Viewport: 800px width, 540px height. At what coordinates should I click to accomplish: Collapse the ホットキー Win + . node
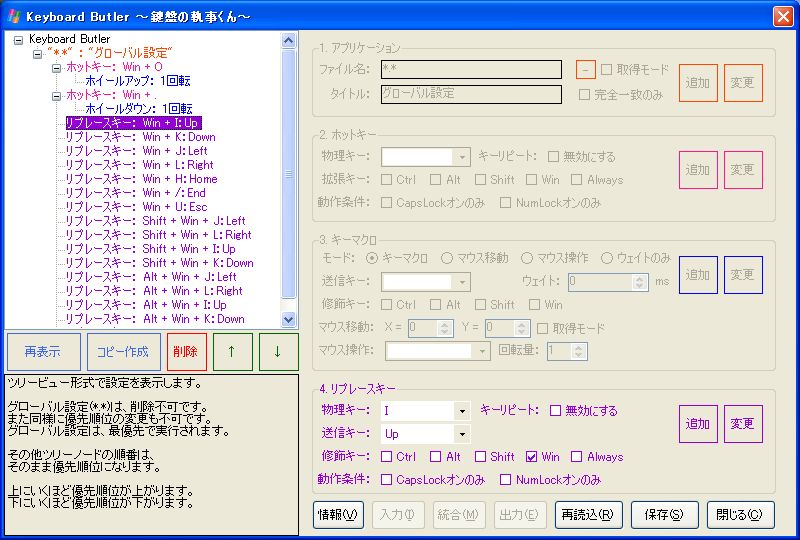(56, 96)
